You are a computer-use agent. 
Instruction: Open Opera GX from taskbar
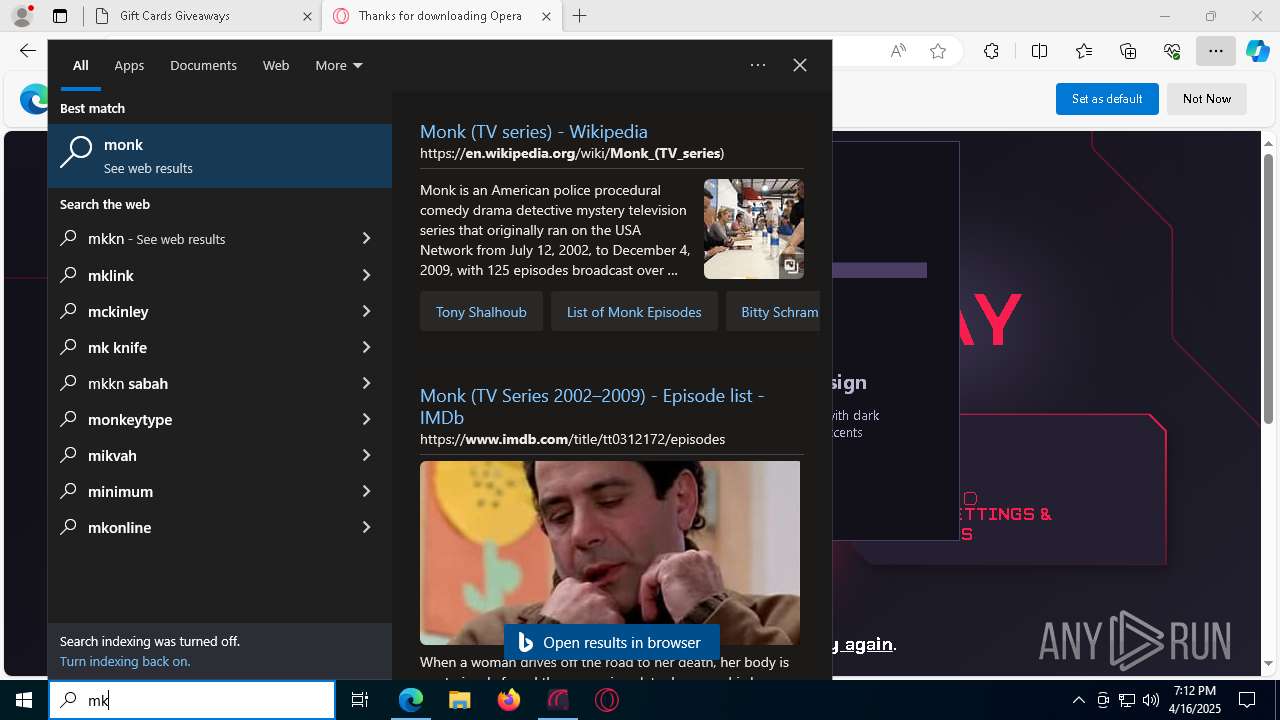click(x=558, y=700)
